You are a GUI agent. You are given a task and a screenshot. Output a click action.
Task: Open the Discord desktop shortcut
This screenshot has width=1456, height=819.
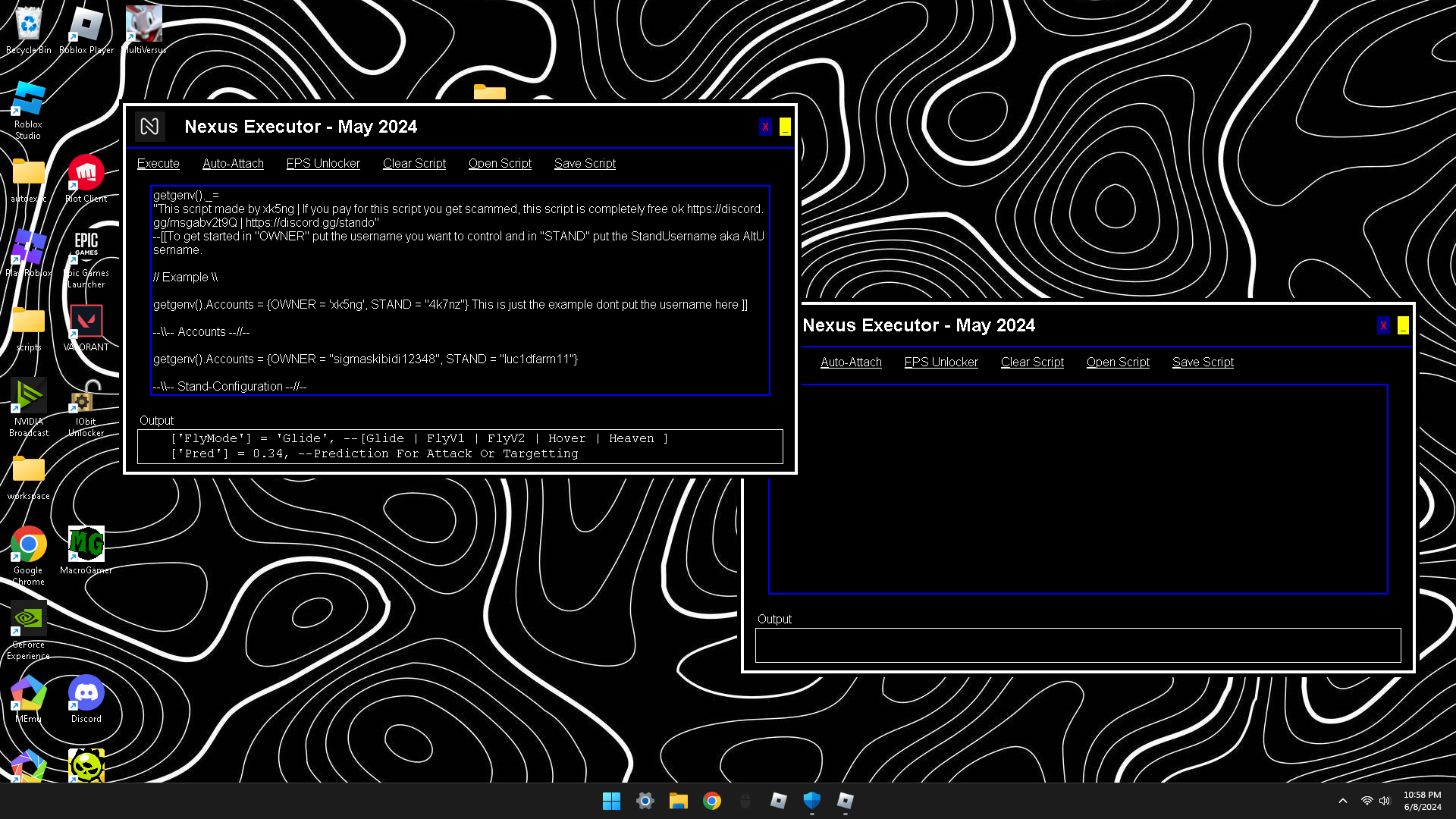86,694
